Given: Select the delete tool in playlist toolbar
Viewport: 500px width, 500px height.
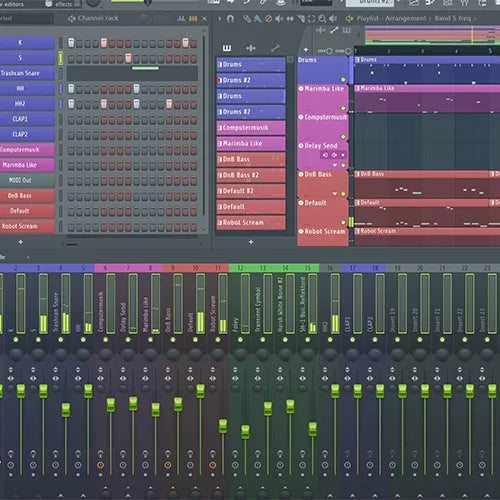Looking at the screenshot, I should (268, 19).
